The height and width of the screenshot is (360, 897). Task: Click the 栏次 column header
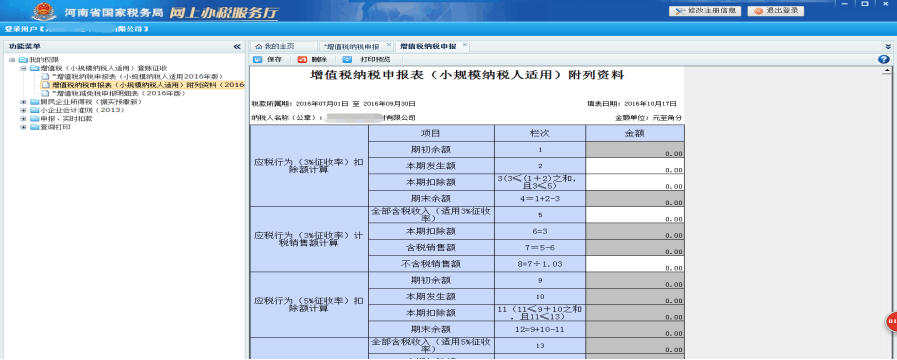[x=540, y=133]
